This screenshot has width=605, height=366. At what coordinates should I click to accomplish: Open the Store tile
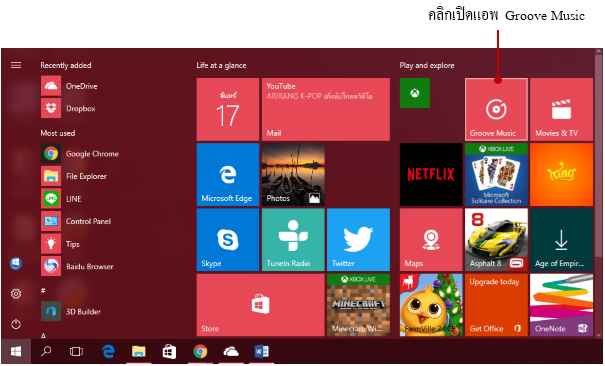click(x=260, y=305)
